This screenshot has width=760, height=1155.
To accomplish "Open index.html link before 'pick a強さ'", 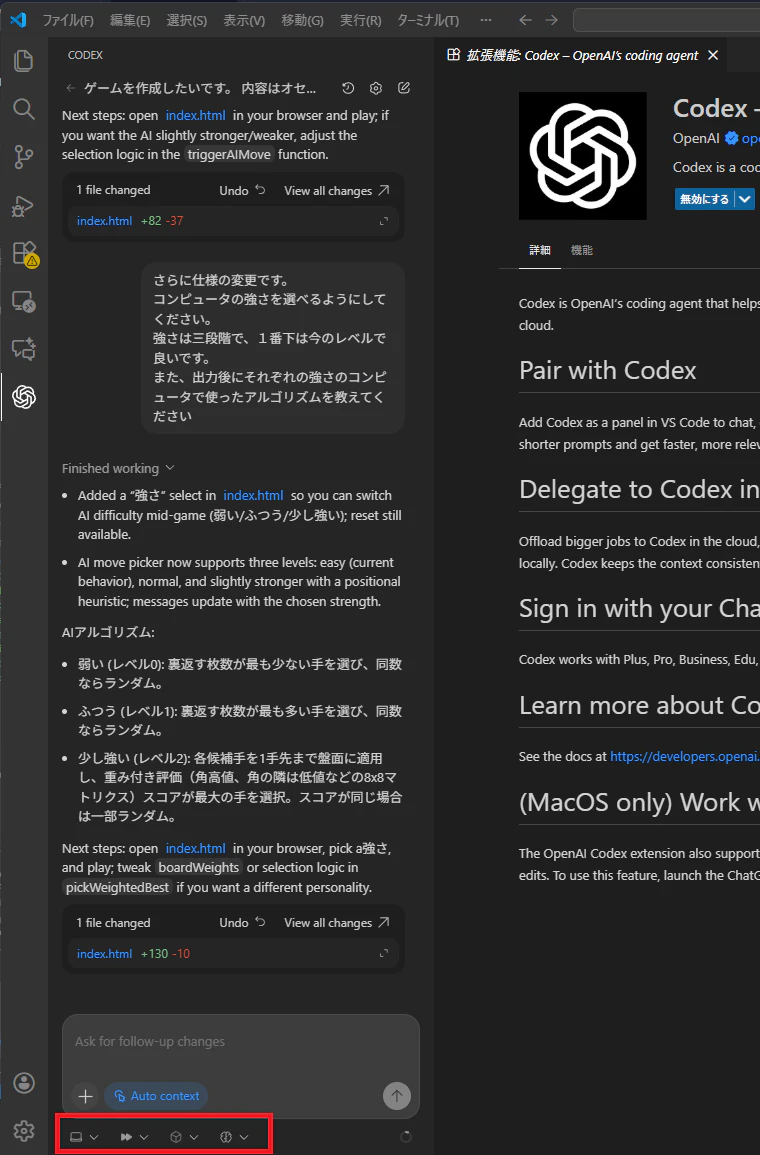I will coord(196,849).
